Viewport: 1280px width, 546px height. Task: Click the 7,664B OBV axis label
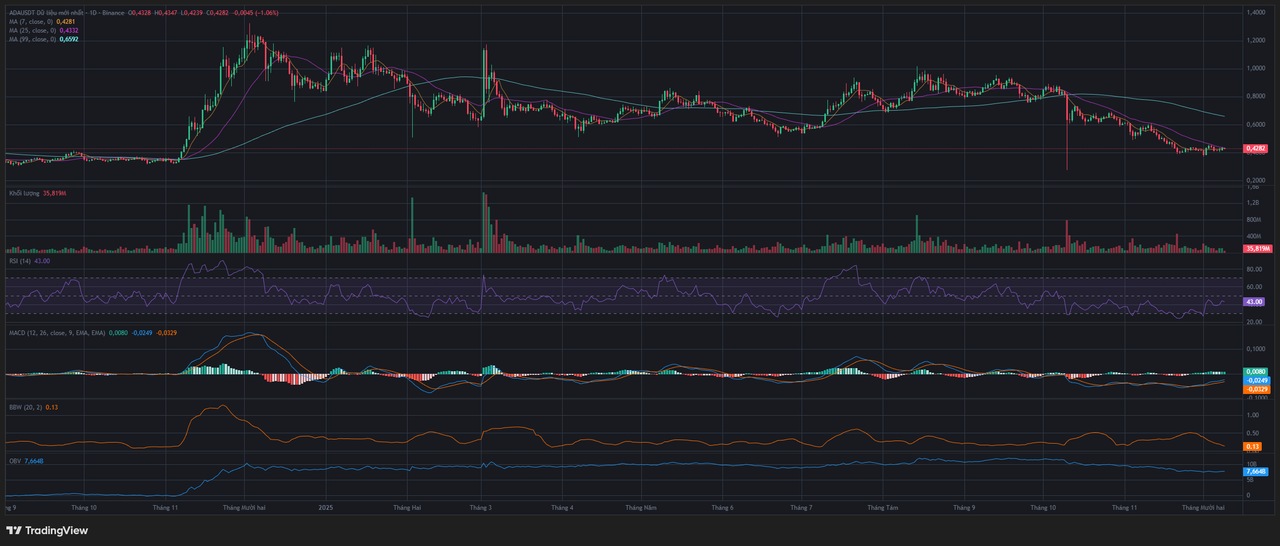tap(1256, 471)
